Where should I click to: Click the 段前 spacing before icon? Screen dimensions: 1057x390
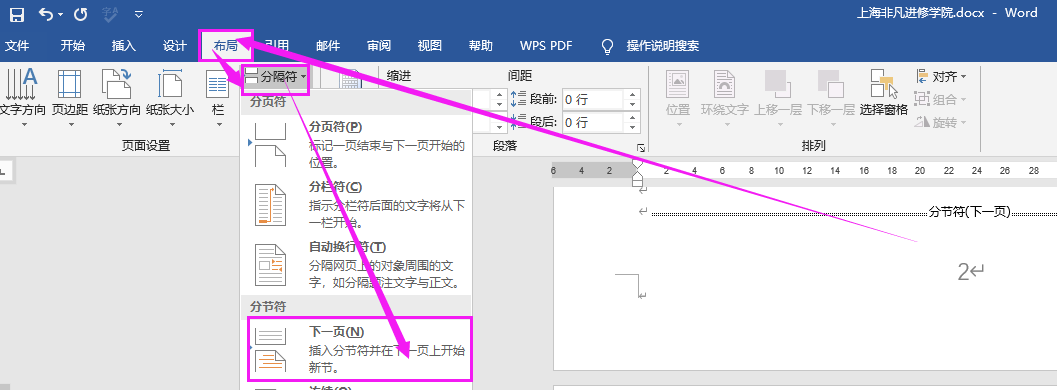click(518, 100)
